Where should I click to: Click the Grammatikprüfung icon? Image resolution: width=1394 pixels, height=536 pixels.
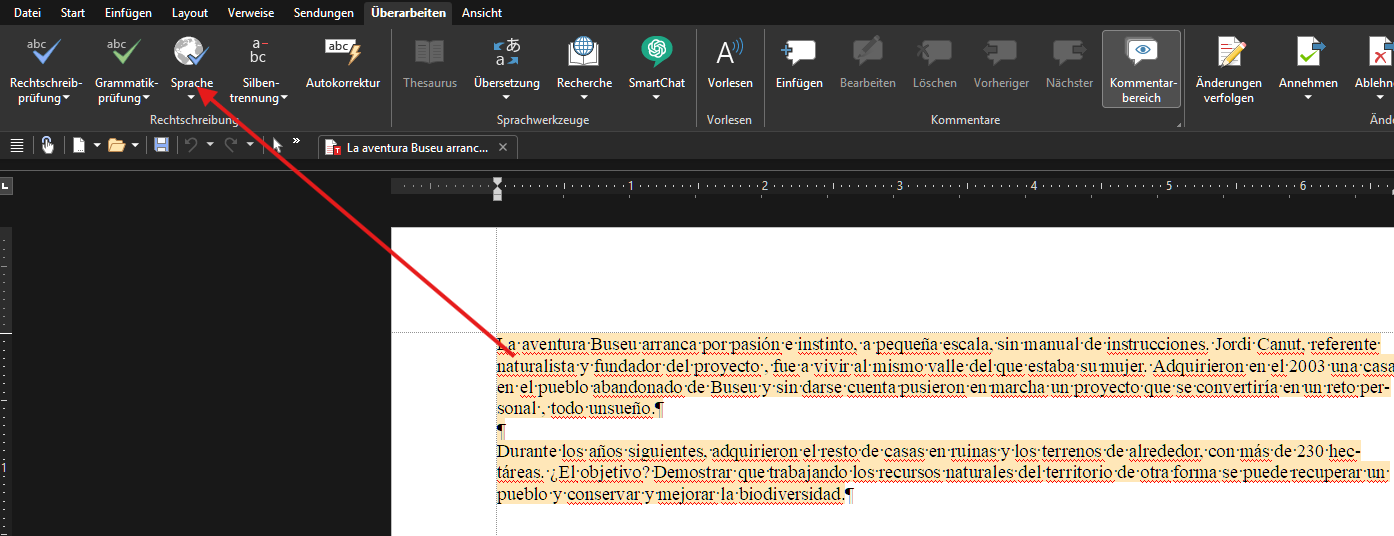(126, 51)
